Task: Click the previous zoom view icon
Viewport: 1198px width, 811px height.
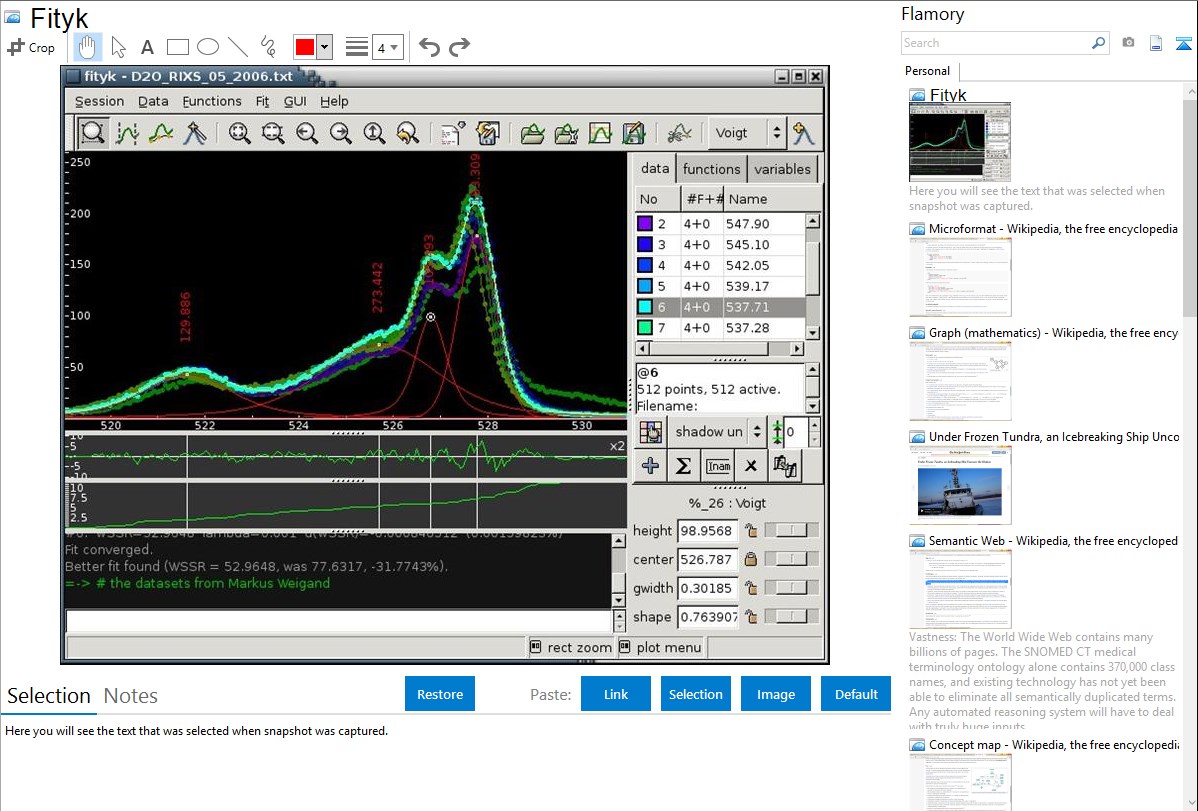Action: click(x=407, y=133)
